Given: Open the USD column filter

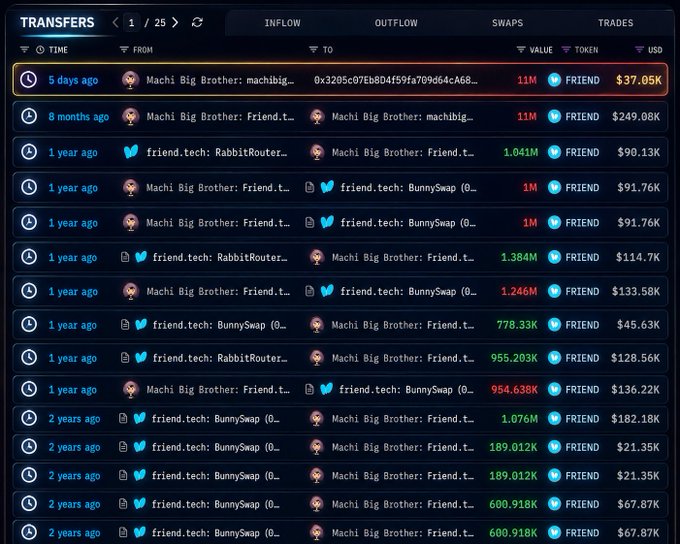Looking at the screenshot, I should coord(639,49).
